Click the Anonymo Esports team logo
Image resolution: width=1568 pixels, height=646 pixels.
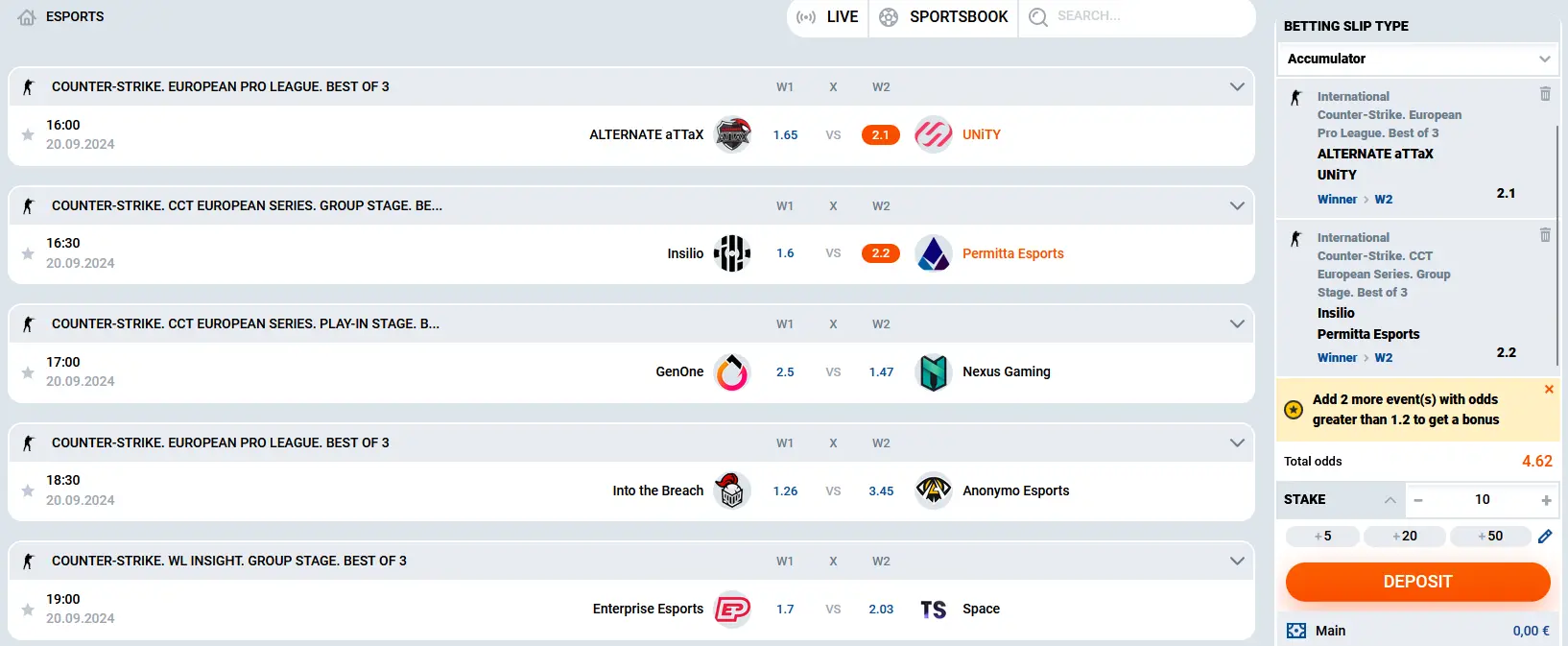(932, 490)
